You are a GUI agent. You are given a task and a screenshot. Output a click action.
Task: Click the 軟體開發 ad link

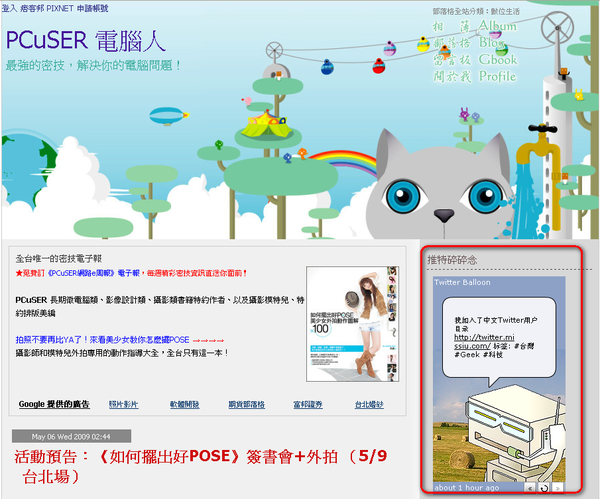click(x=184, y=404)
